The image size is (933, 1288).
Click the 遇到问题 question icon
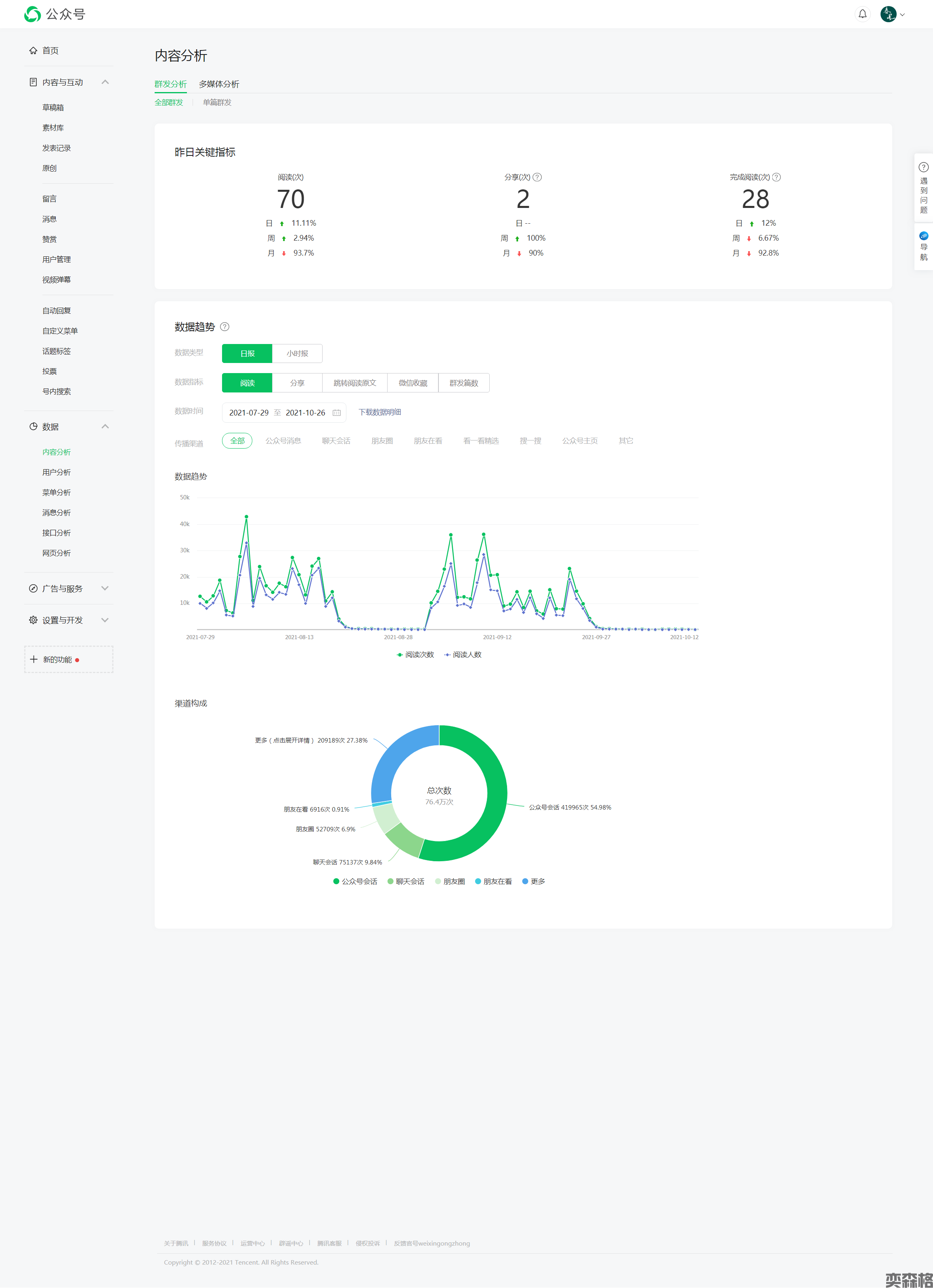pos(923,168)
